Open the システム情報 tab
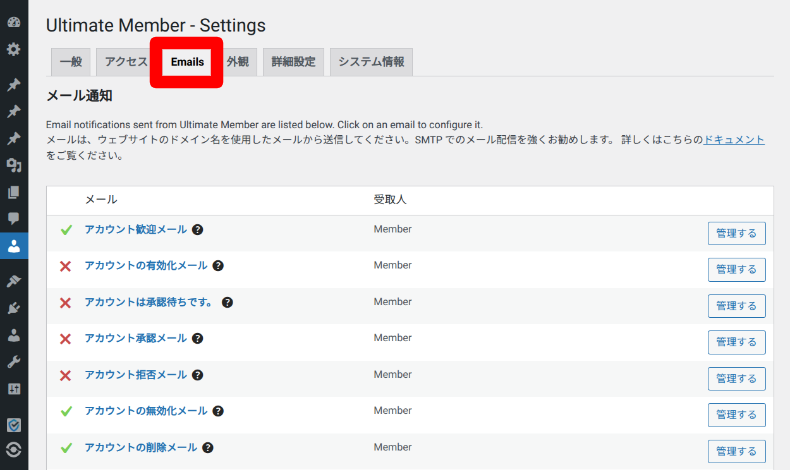This screenshot has height=470, width=790. (x=371, y=62)
